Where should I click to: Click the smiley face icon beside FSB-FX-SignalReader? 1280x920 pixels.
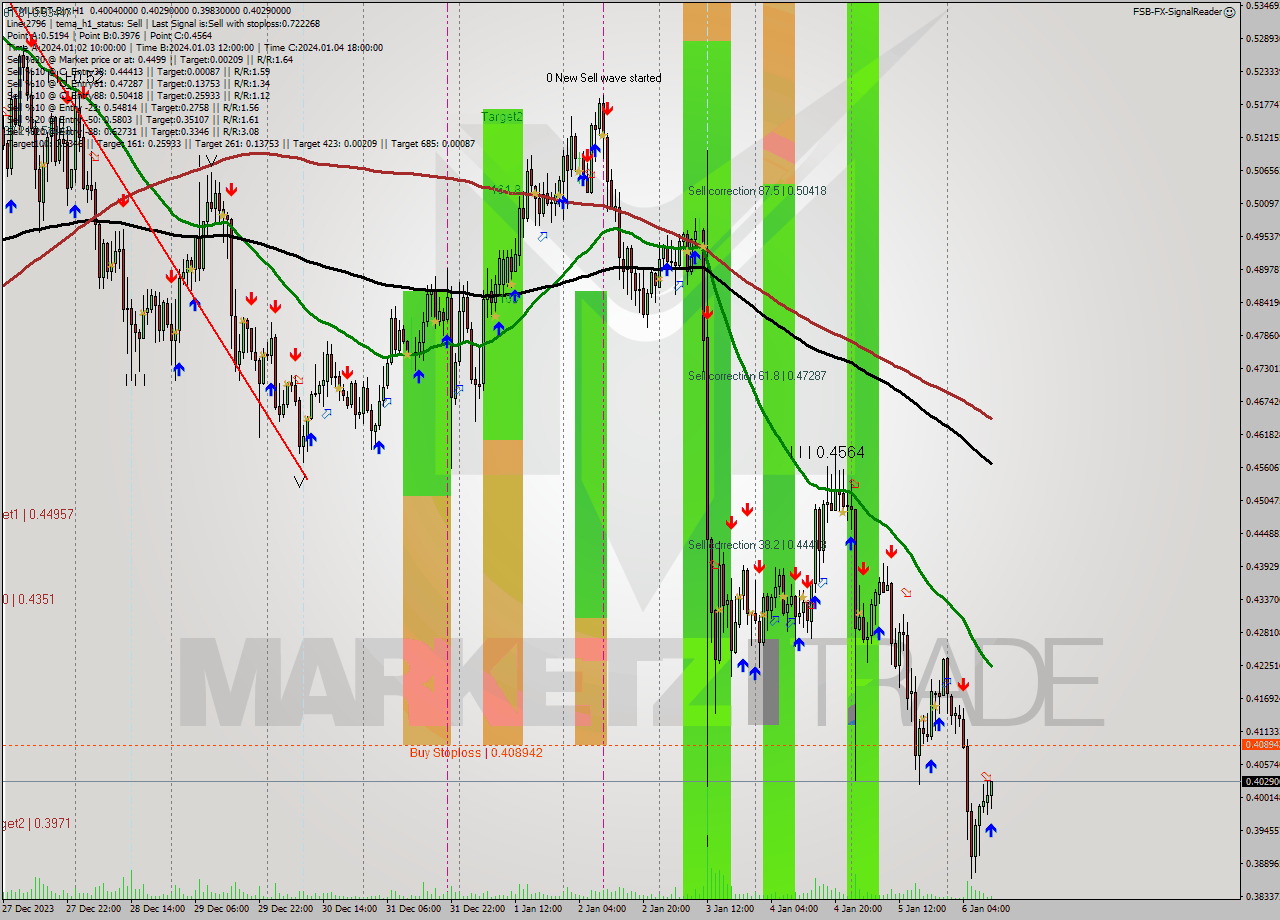pyautogui.click(x=1229, y=12)
